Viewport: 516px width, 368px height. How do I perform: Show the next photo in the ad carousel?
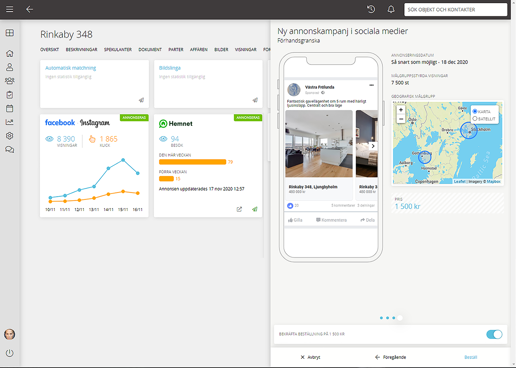click(x=373, y=146)
